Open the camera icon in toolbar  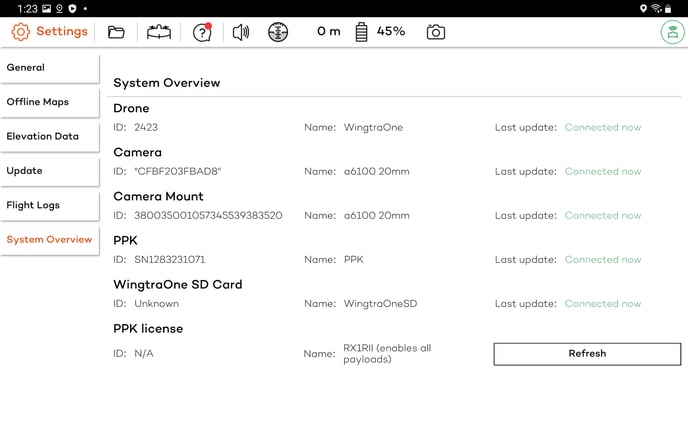coord(436,32)
